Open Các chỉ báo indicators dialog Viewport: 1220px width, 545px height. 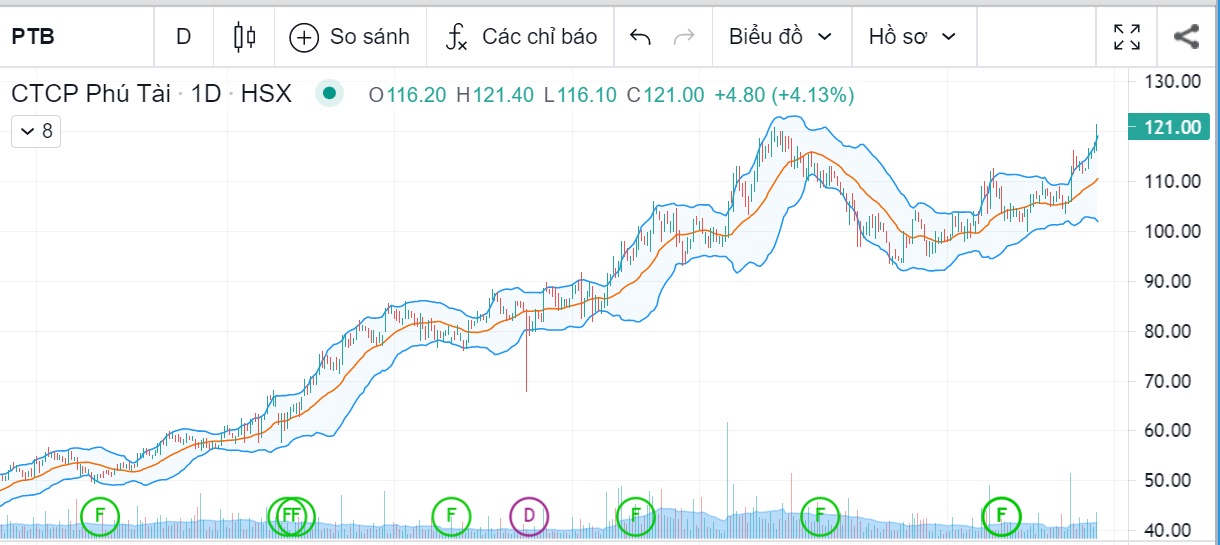(521, 37)
